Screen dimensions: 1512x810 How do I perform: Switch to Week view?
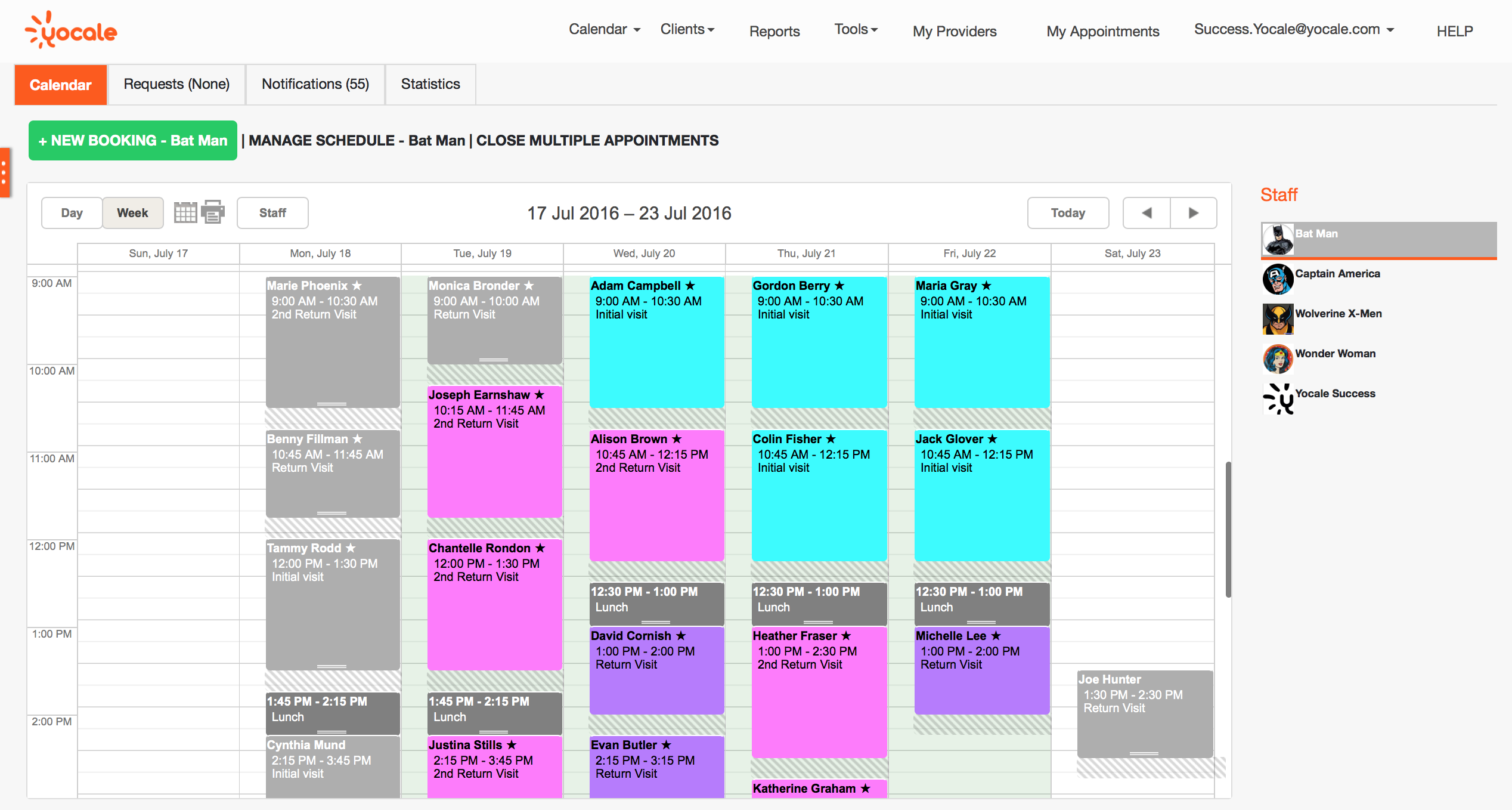(x=132, y=213)
